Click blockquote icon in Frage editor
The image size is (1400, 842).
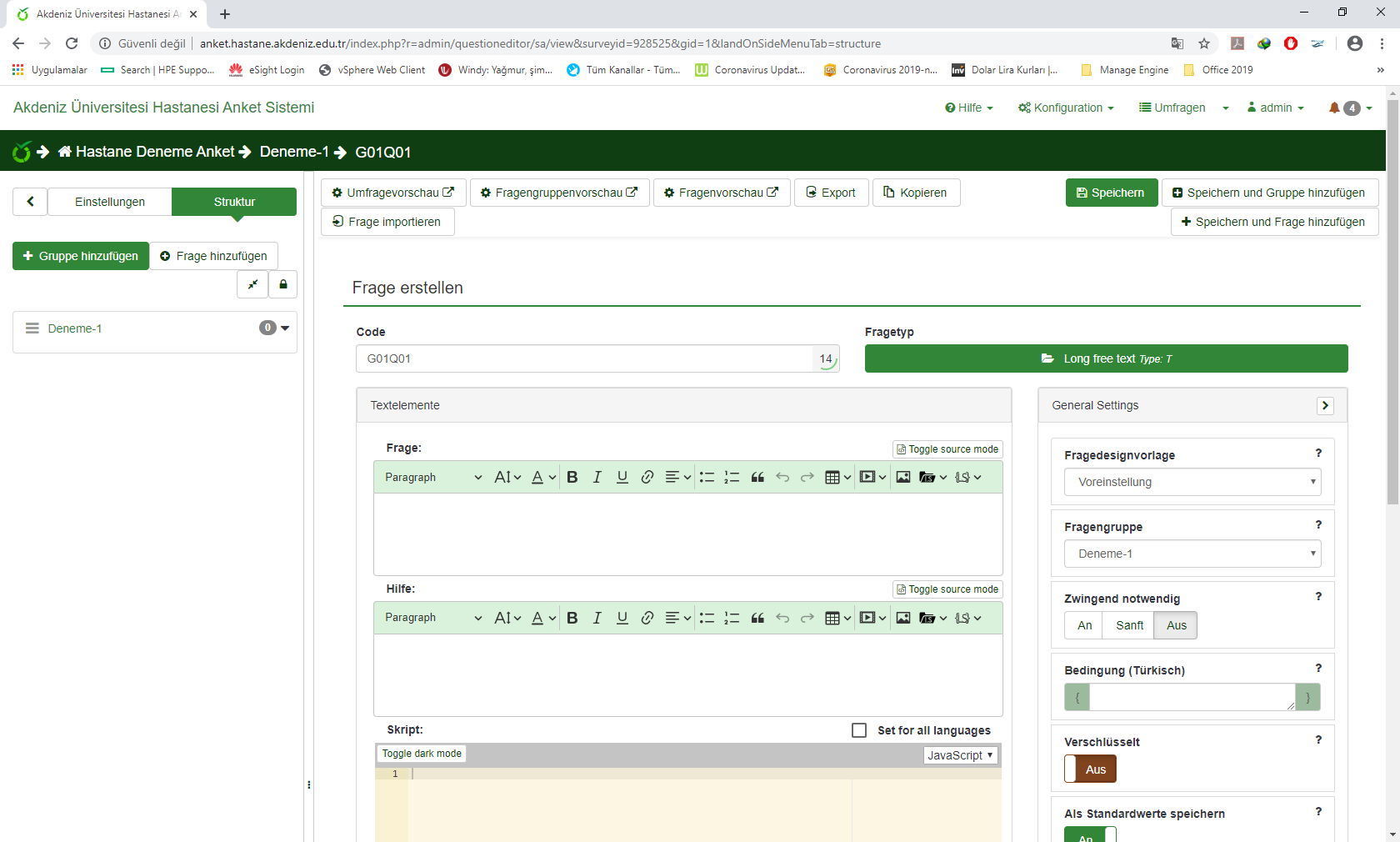[x=757, y=477]
